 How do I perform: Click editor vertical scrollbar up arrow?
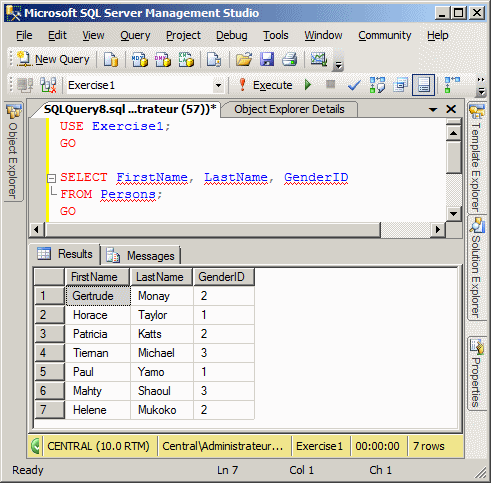pos(453,133)
